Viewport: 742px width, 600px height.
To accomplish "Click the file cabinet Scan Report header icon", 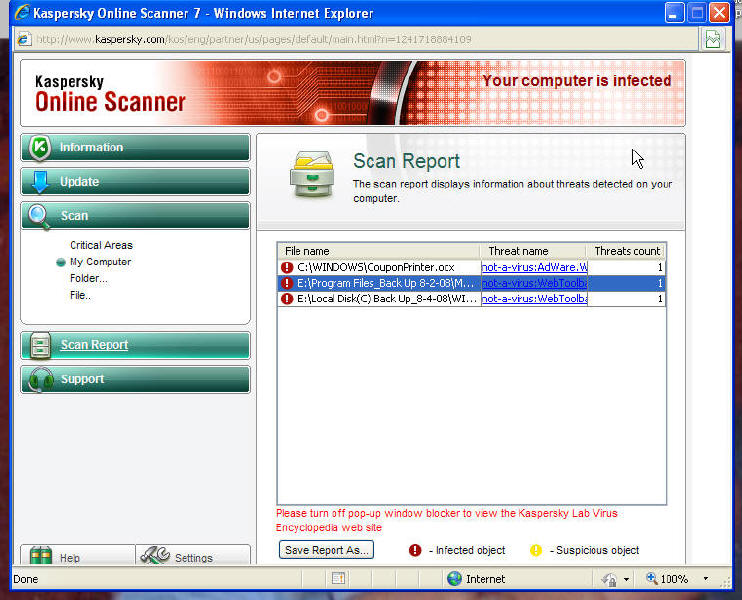I will pyautogui.click(x=312, y=174).
